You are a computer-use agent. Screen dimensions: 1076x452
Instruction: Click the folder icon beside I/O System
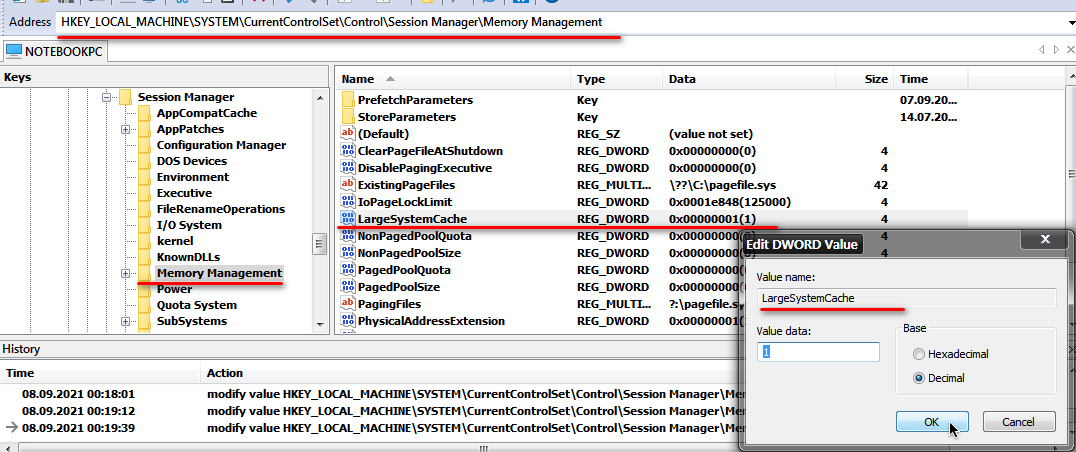[144, 225]
